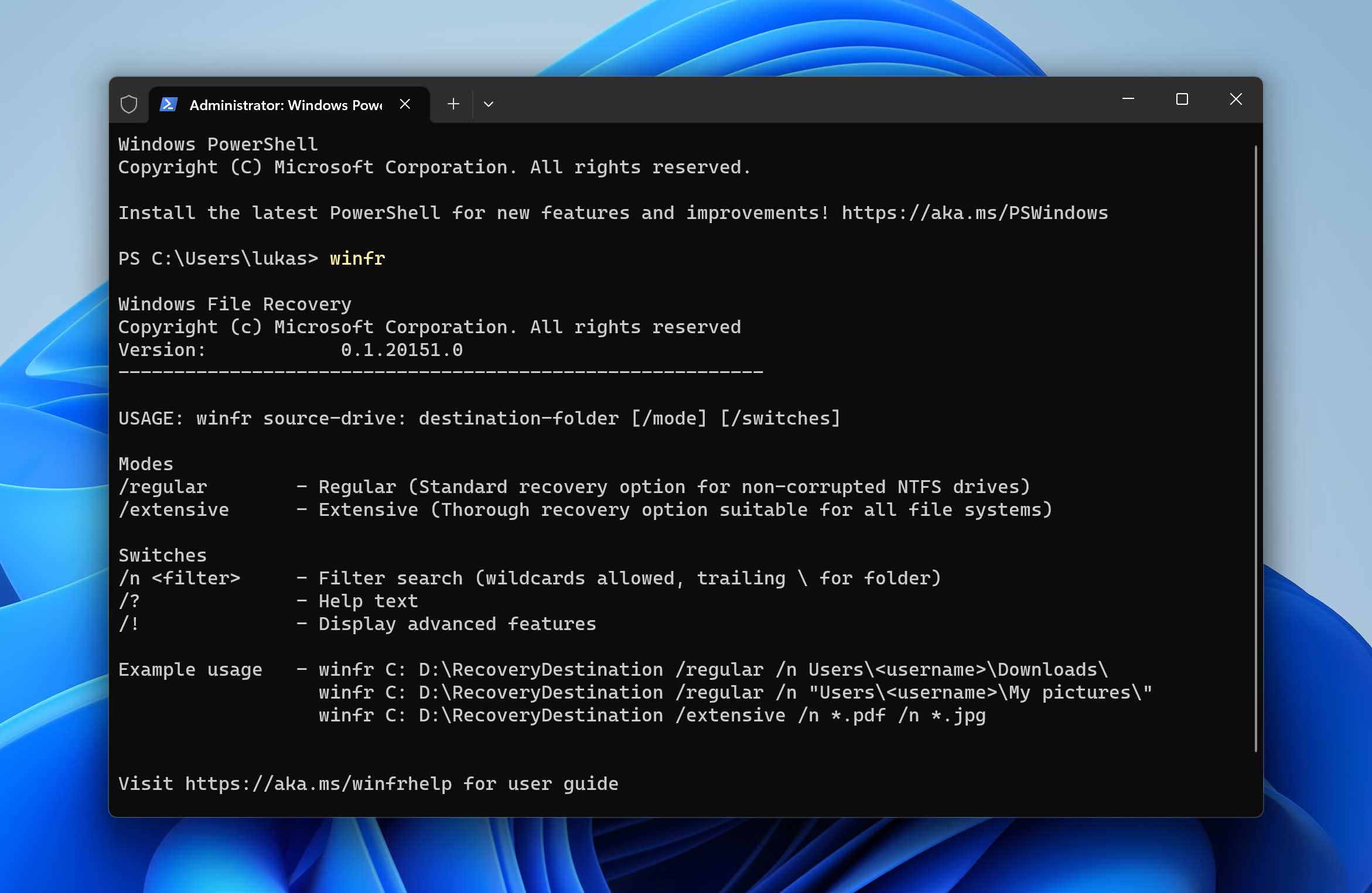Click the administrator shield icon in title bar
The image size is (1372, 893).
pyautogui.click(x=129, y=104)
